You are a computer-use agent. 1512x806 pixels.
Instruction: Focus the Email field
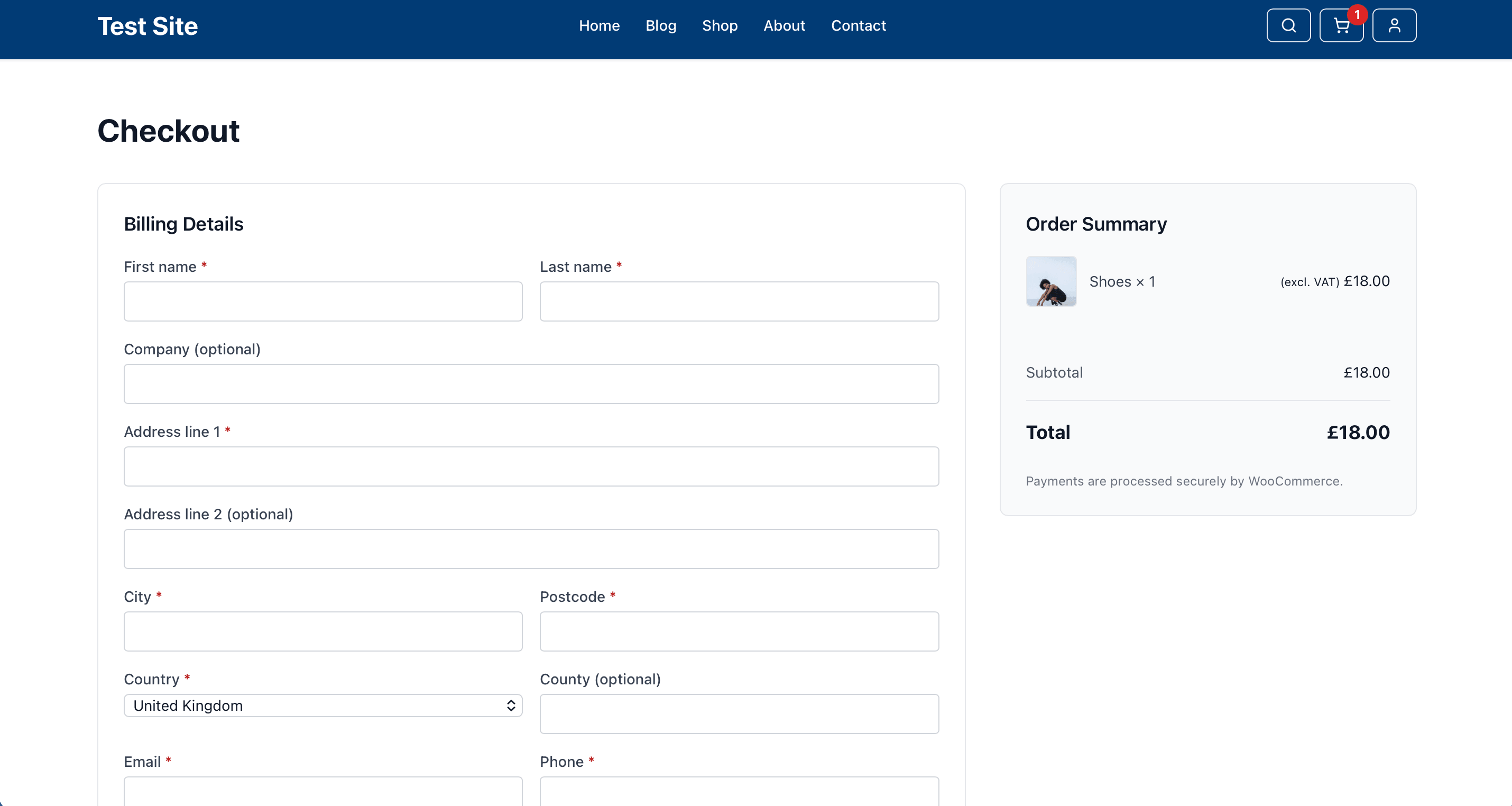(x=323, y=791)
